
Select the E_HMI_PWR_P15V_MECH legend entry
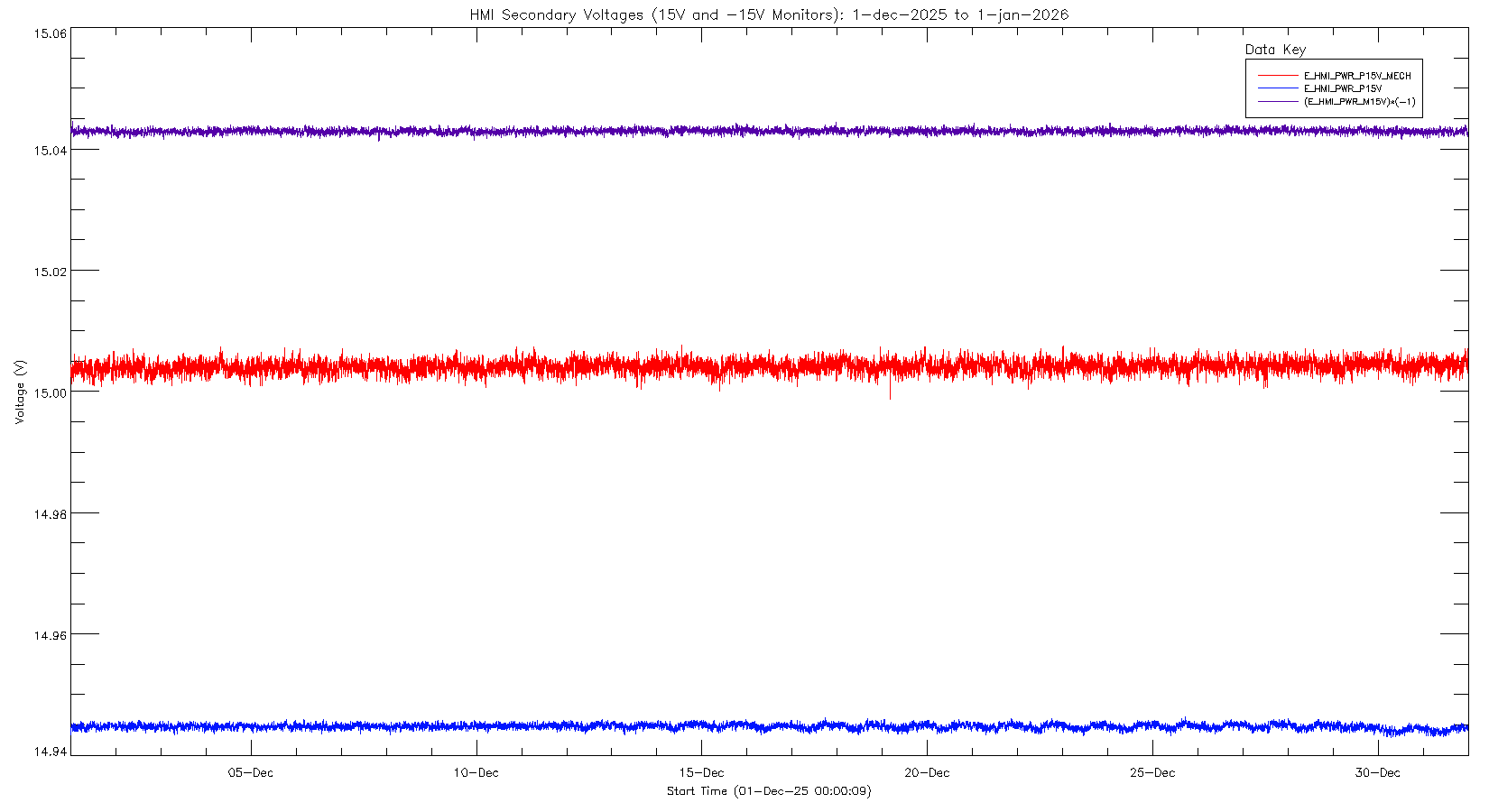(x=1357, y=76)
